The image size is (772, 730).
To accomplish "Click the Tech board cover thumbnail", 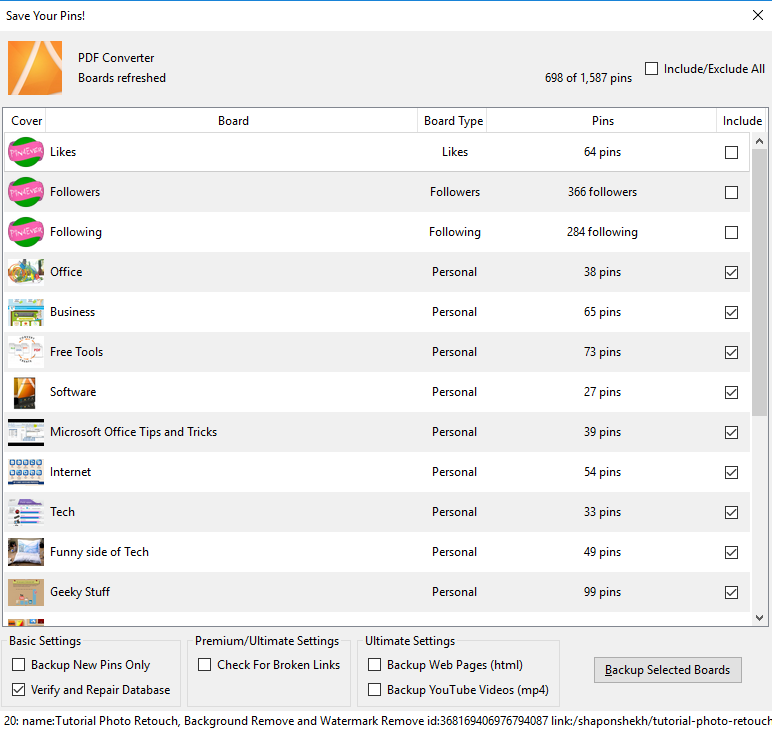I will tap(26, 512).
